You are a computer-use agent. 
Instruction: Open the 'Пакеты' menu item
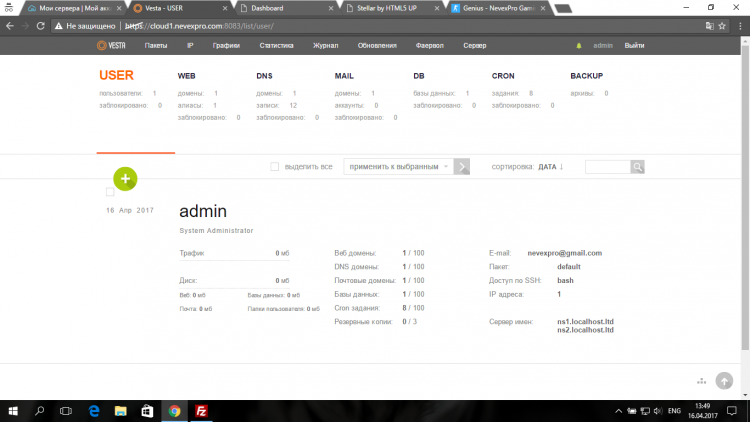pyautogui.click(x=156, y=46)
